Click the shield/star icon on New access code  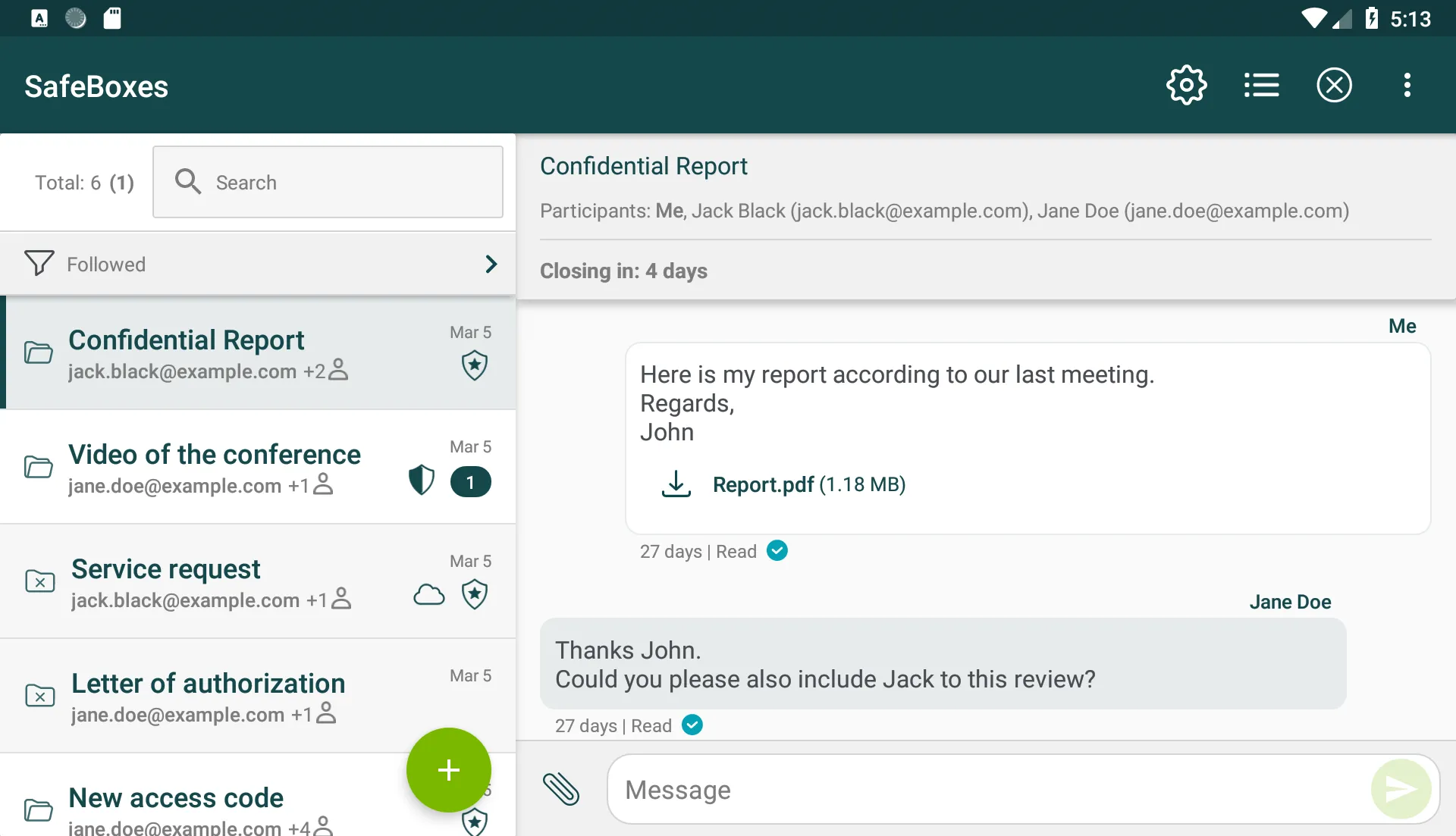[x=474, y=822]
